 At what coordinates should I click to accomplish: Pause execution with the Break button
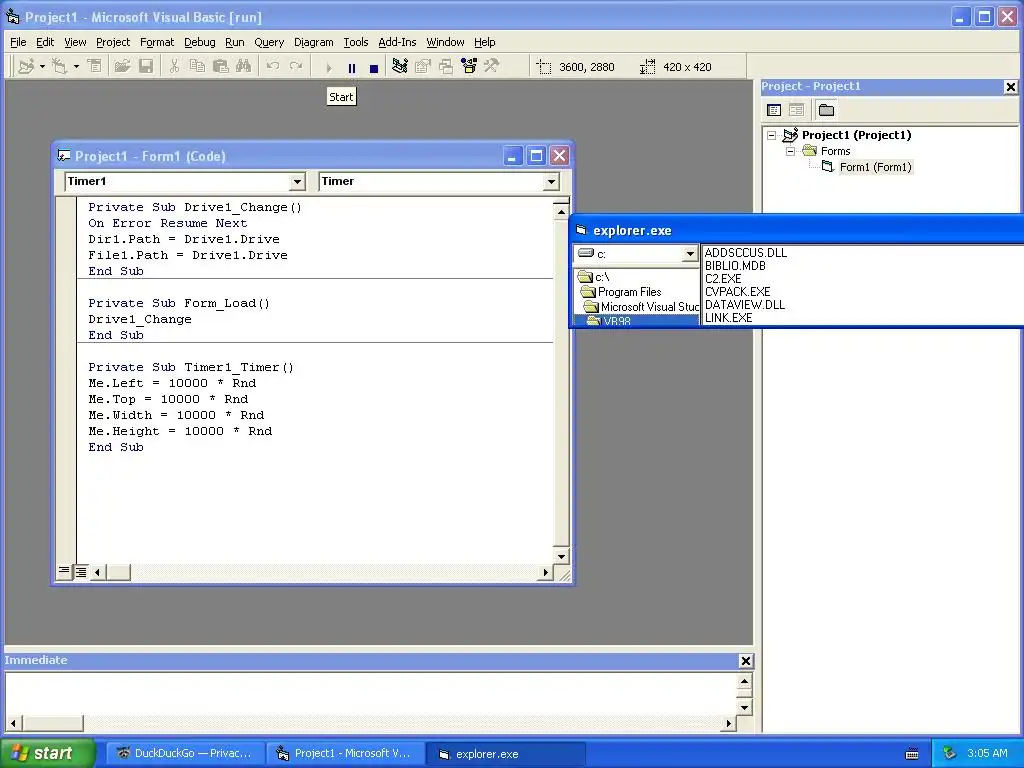352,68
